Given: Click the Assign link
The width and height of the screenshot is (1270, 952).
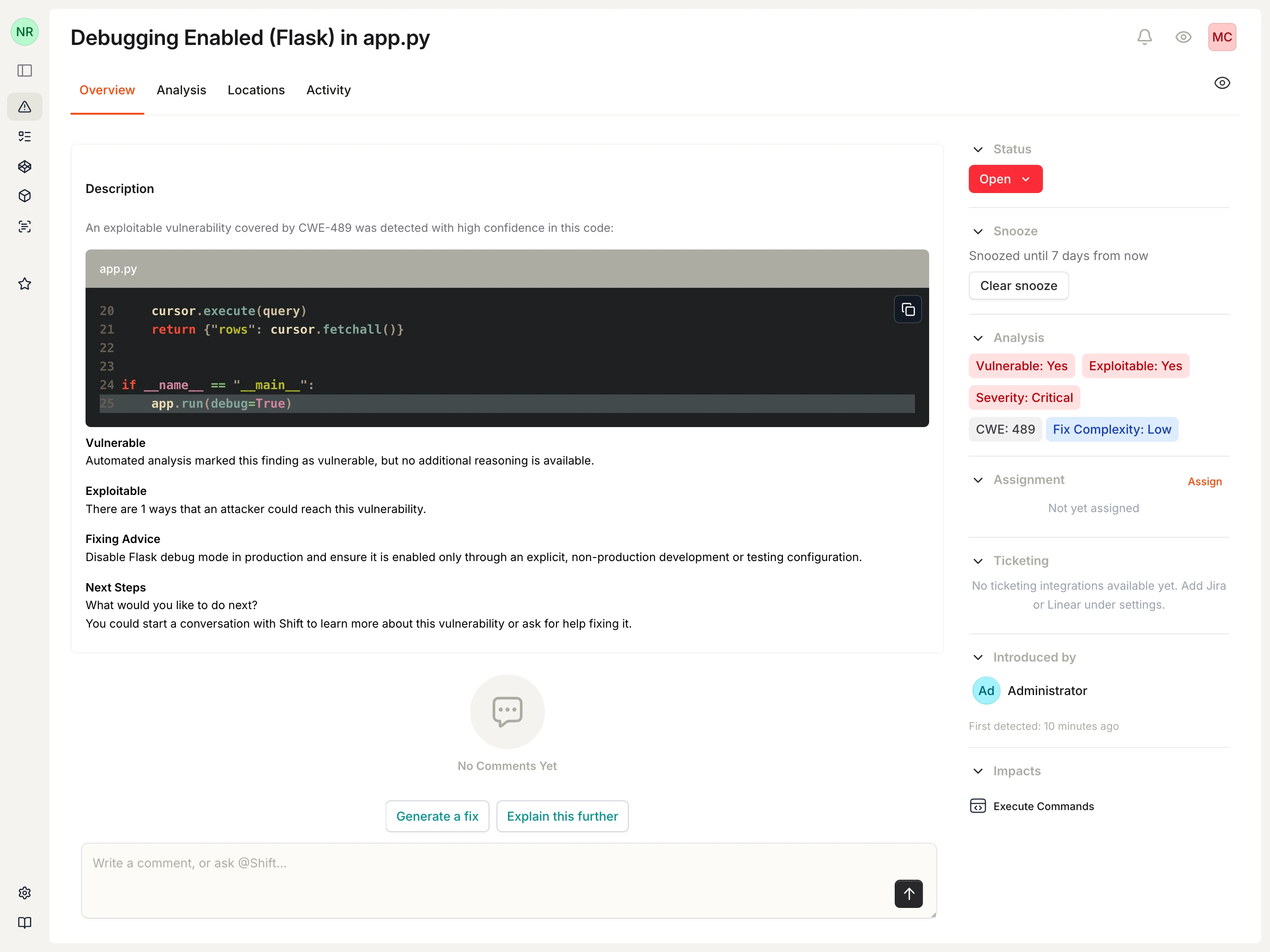Looking at the screenshot, I should click(x=1205, y=481).
